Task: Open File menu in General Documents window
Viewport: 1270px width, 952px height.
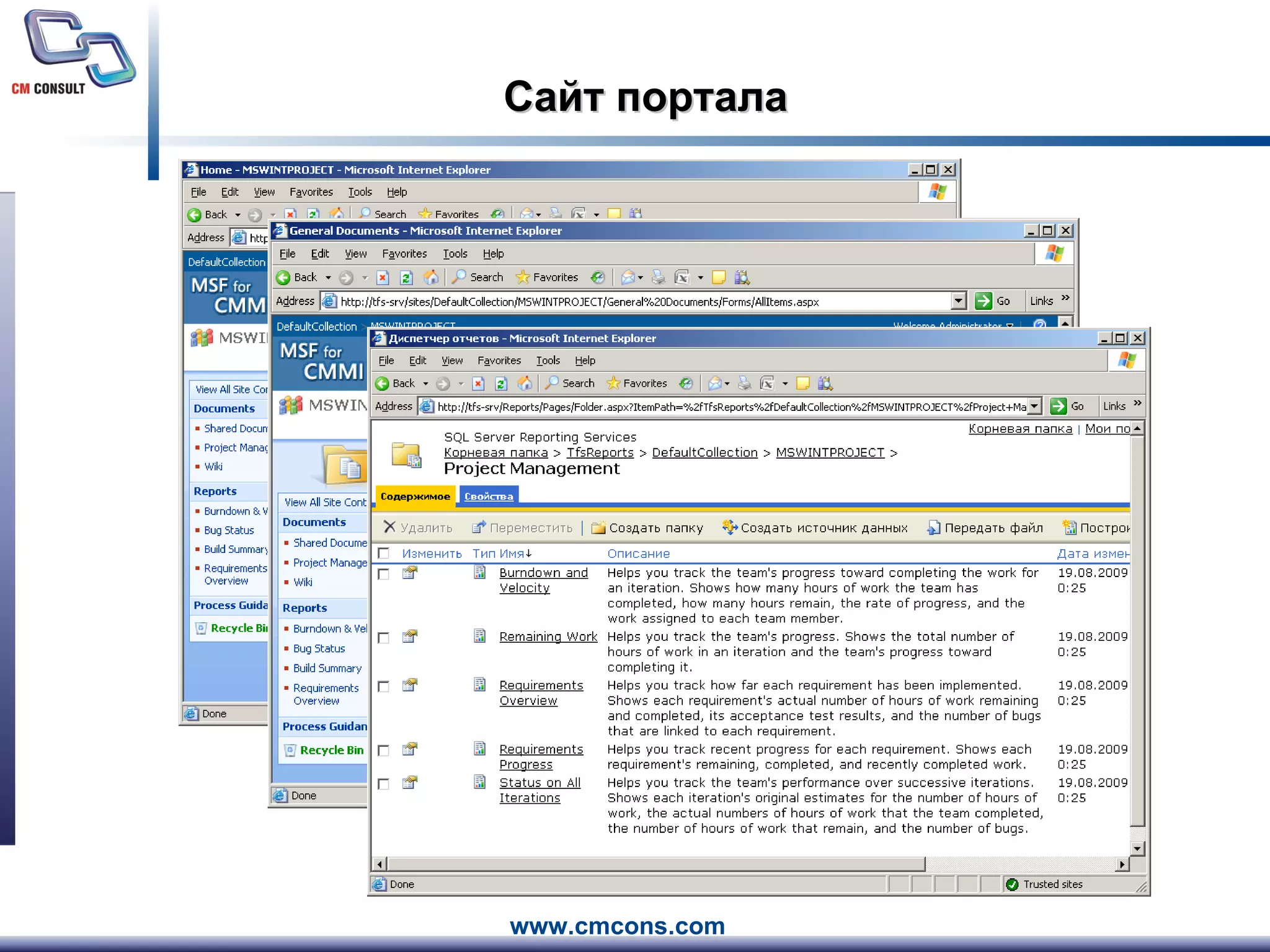Action: point(287,253)
